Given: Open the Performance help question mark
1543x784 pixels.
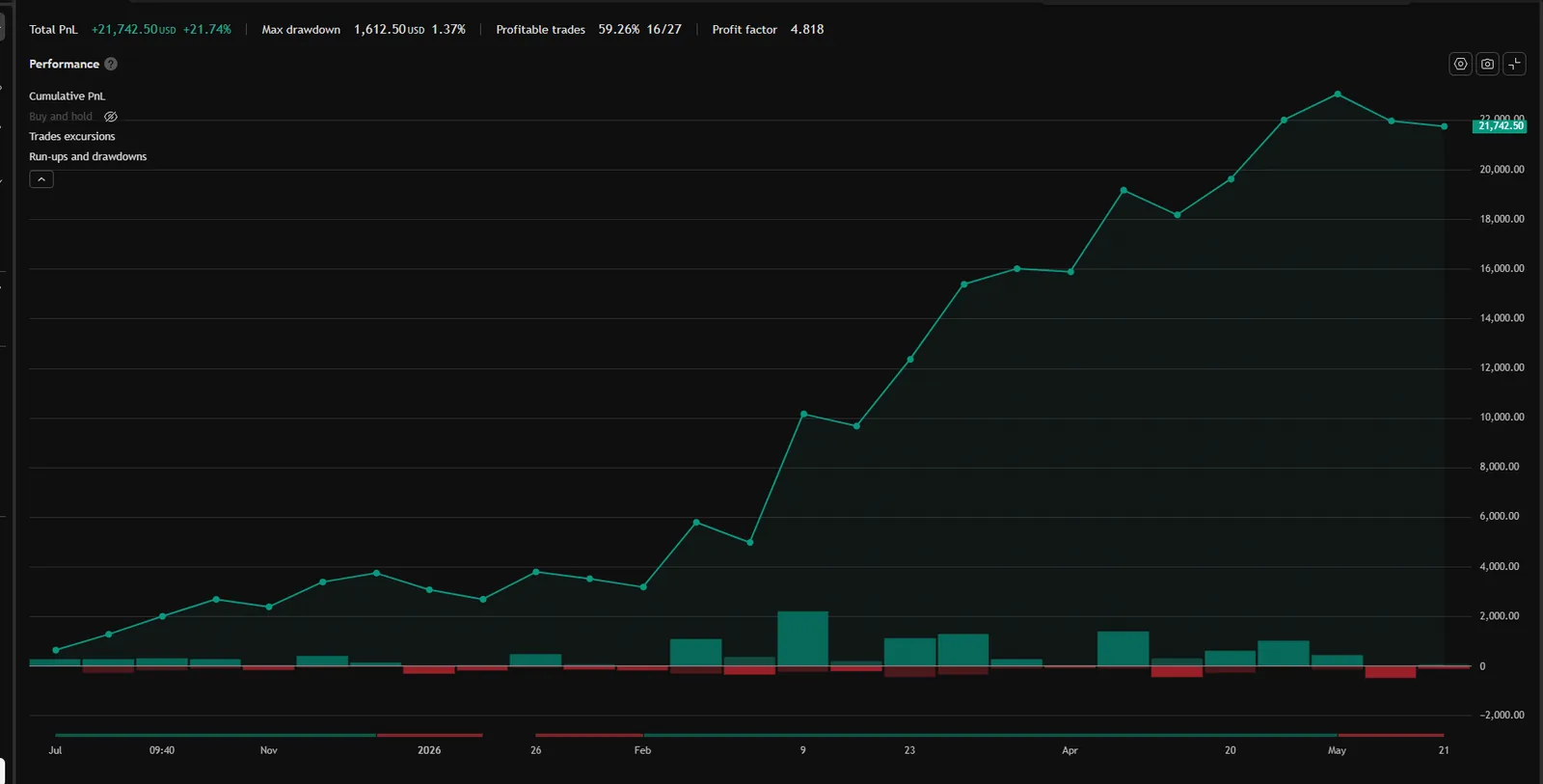Looking at the screenshot, I should click(111, 64).
